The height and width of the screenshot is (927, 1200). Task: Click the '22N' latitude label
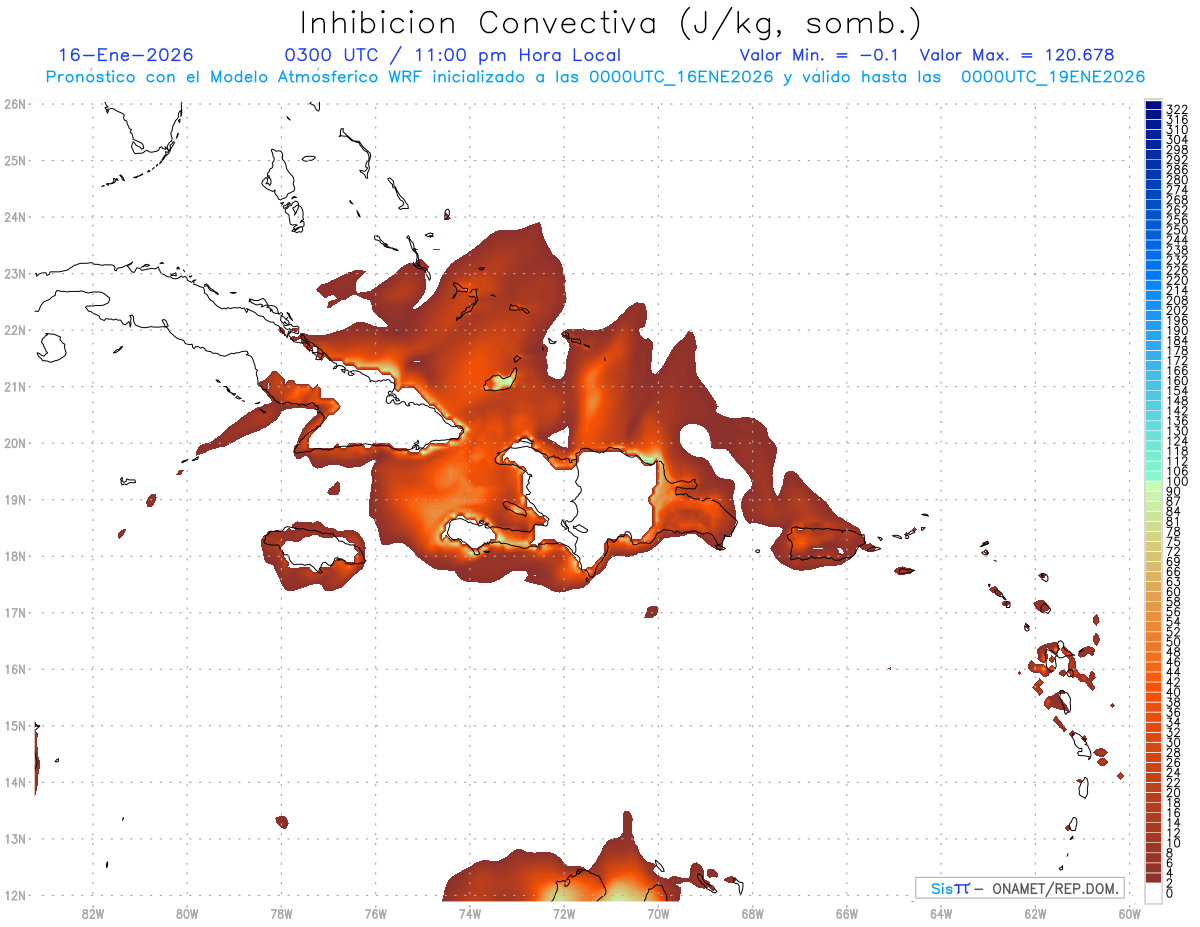pyautogui.click(x=14, y=330)
